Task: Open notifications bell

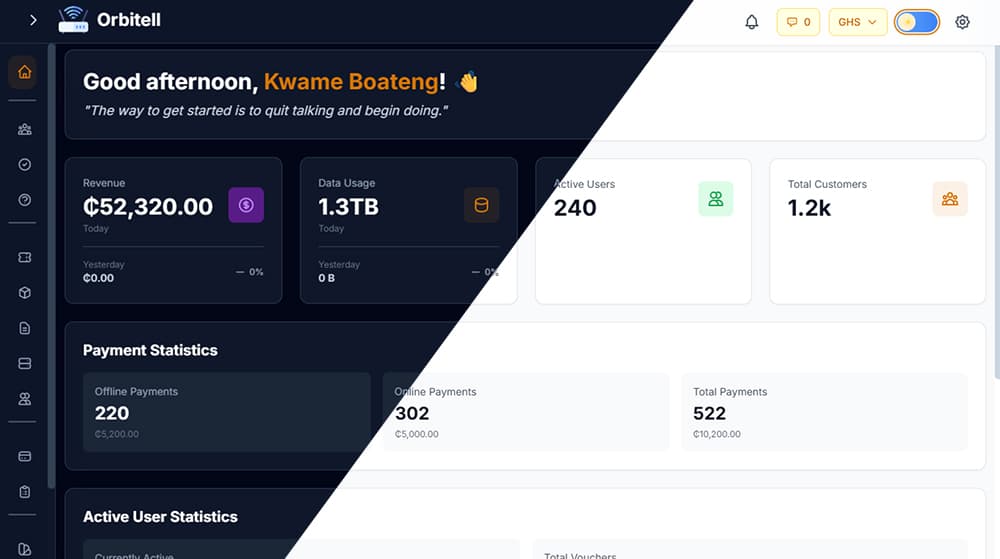Action: 752,22
